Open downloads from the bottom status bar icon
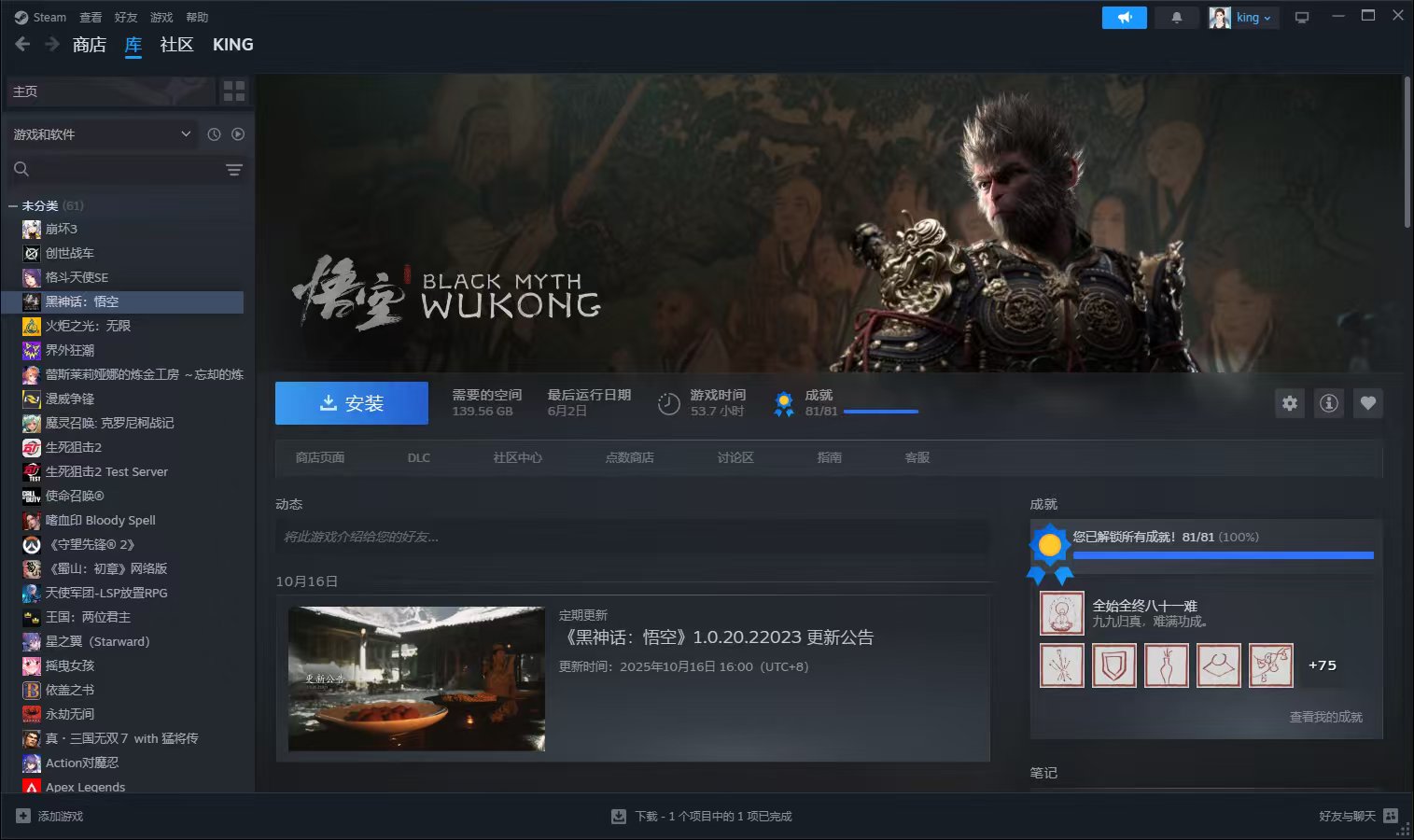 [x=618, y=815]
